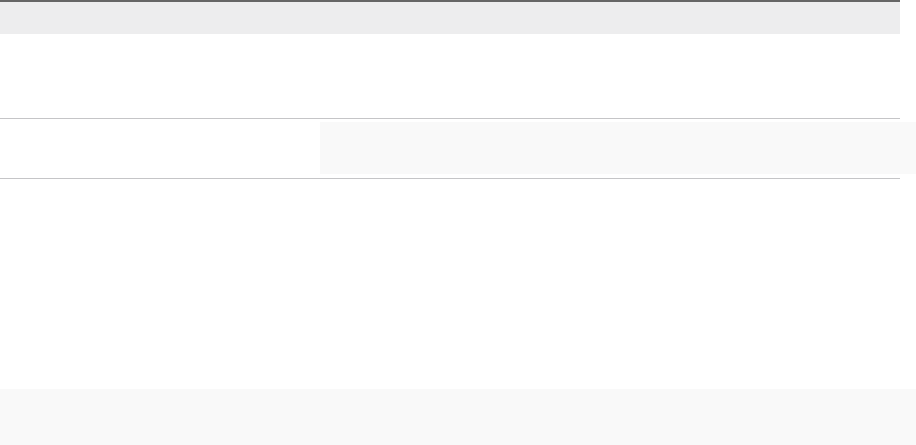
Task: Click the dark top border above header
Action: pos(450,1)
